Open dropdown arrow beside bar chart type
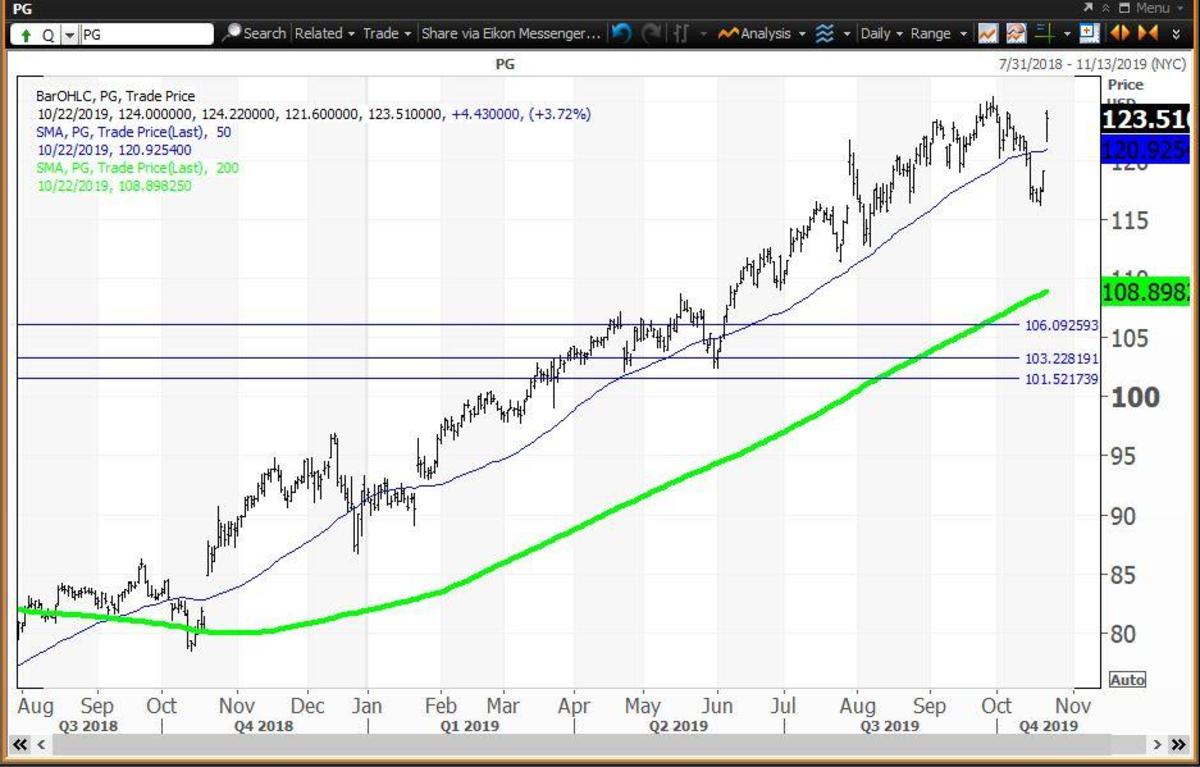 pyautogui.click(x=704, y=33)
